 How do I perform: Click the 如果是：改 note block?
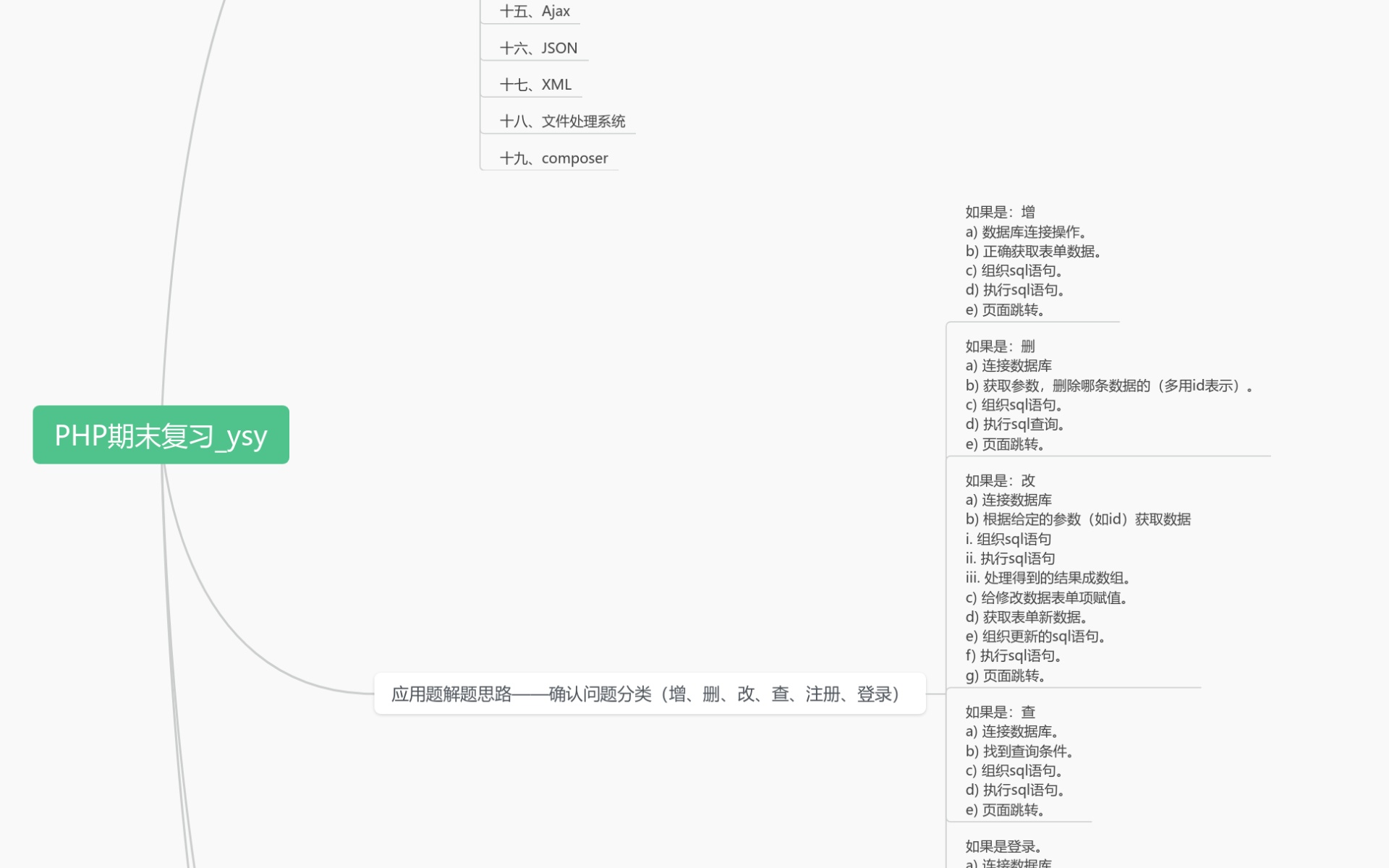pyautogui.click(x=1000, y=481)
